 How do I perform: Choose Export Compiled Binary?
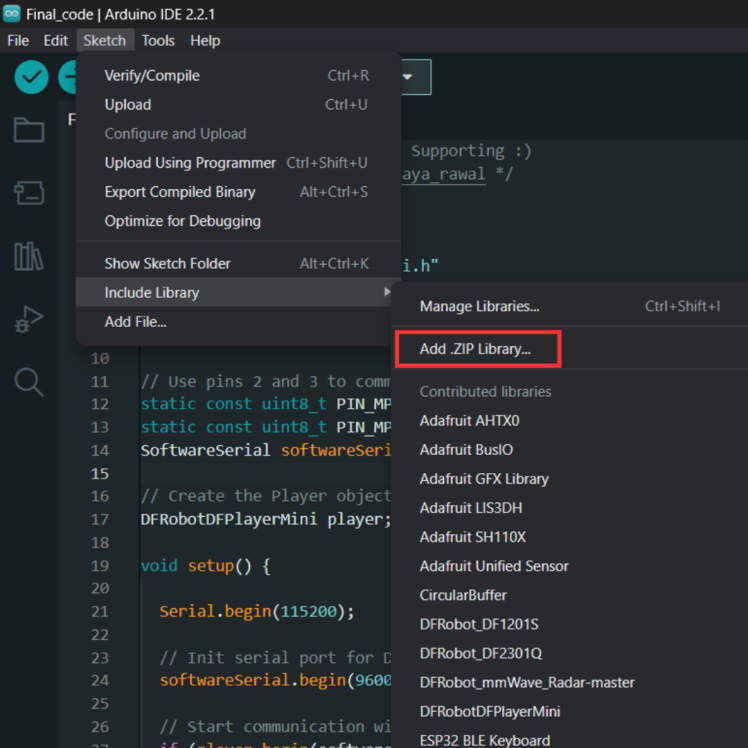pos(180,192)
